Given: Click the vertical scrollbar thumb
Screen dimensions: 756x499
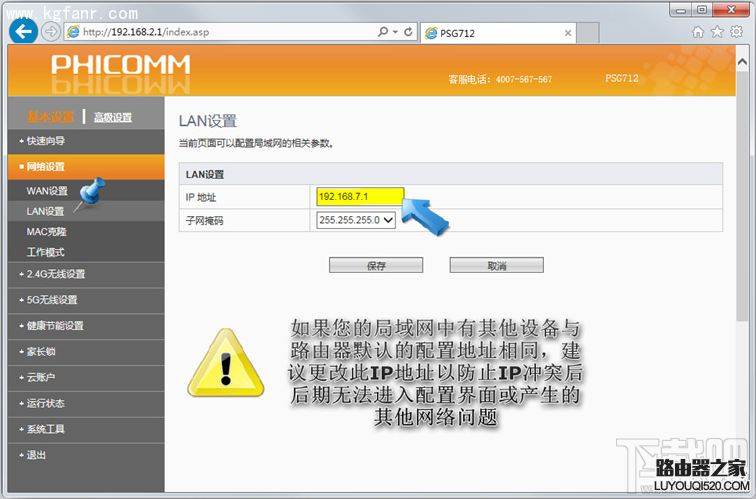Looking at the screenshot, I should [742, 195].
